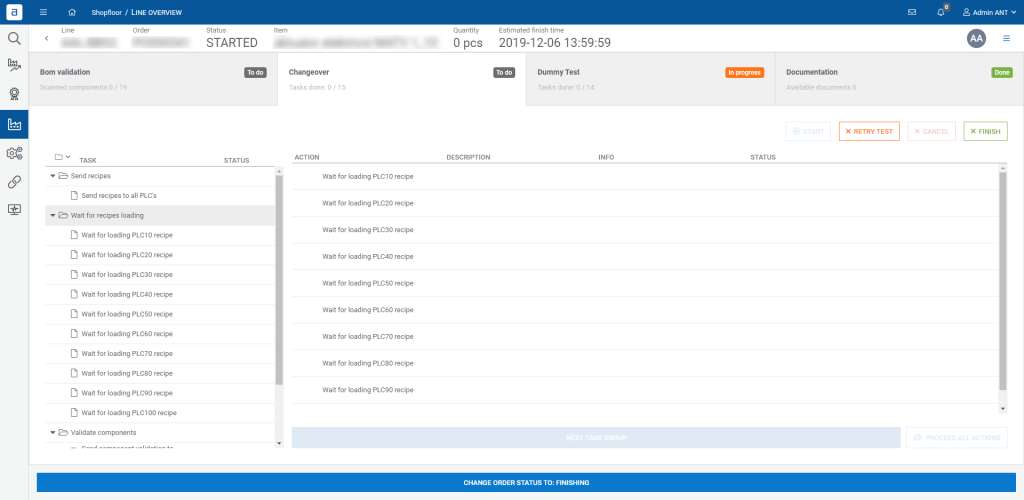Select PLC50 recipe task in tree
Screen dimensions: 1024x500
pos(160,314)
